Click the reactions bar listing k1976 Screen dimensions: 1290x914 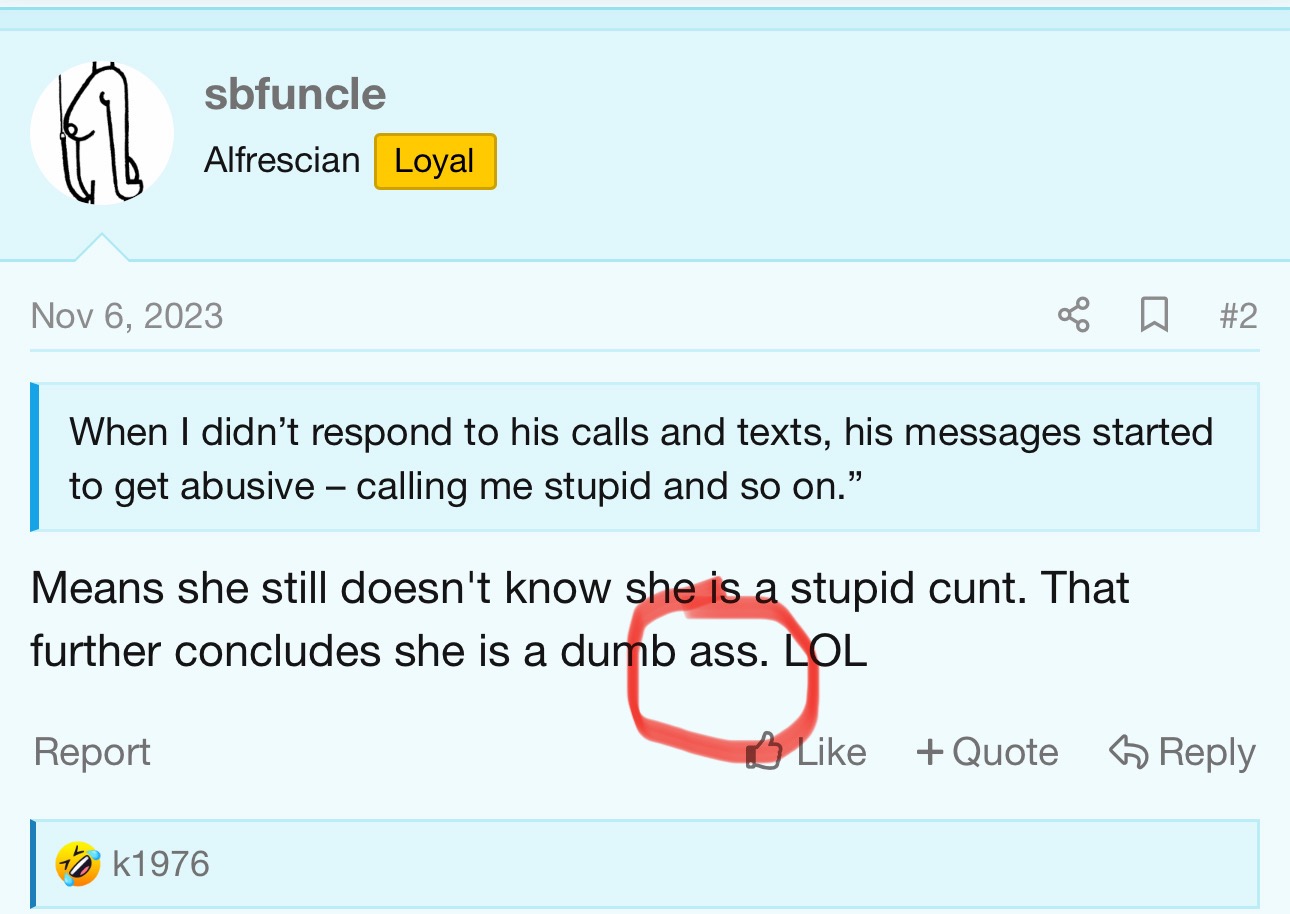point(645,864)
